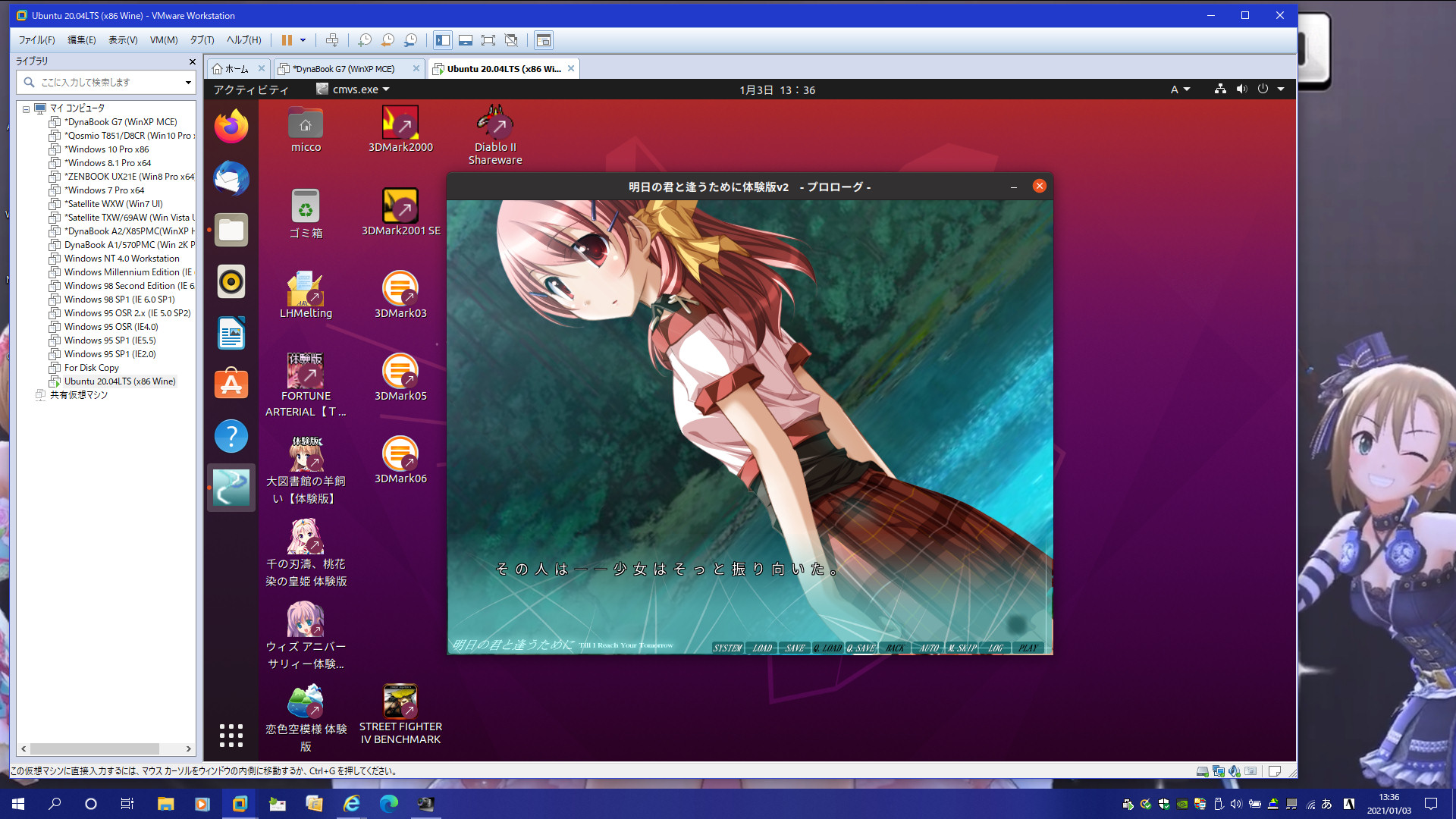Open the タブ(T) menu
1456x819 pixels.
[202, 40]
